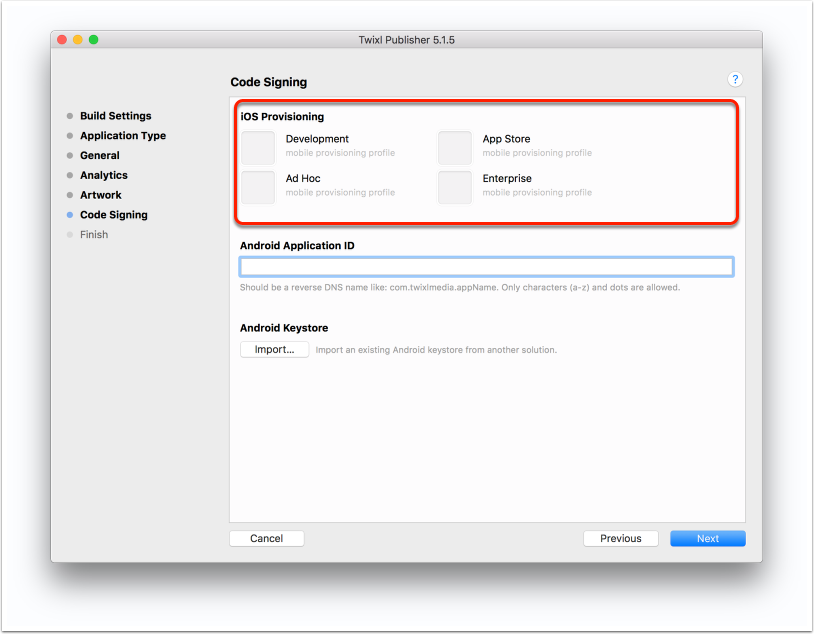Click the Development label text
The height and width of the screenshot is (634, 814).
pos(317,139)
